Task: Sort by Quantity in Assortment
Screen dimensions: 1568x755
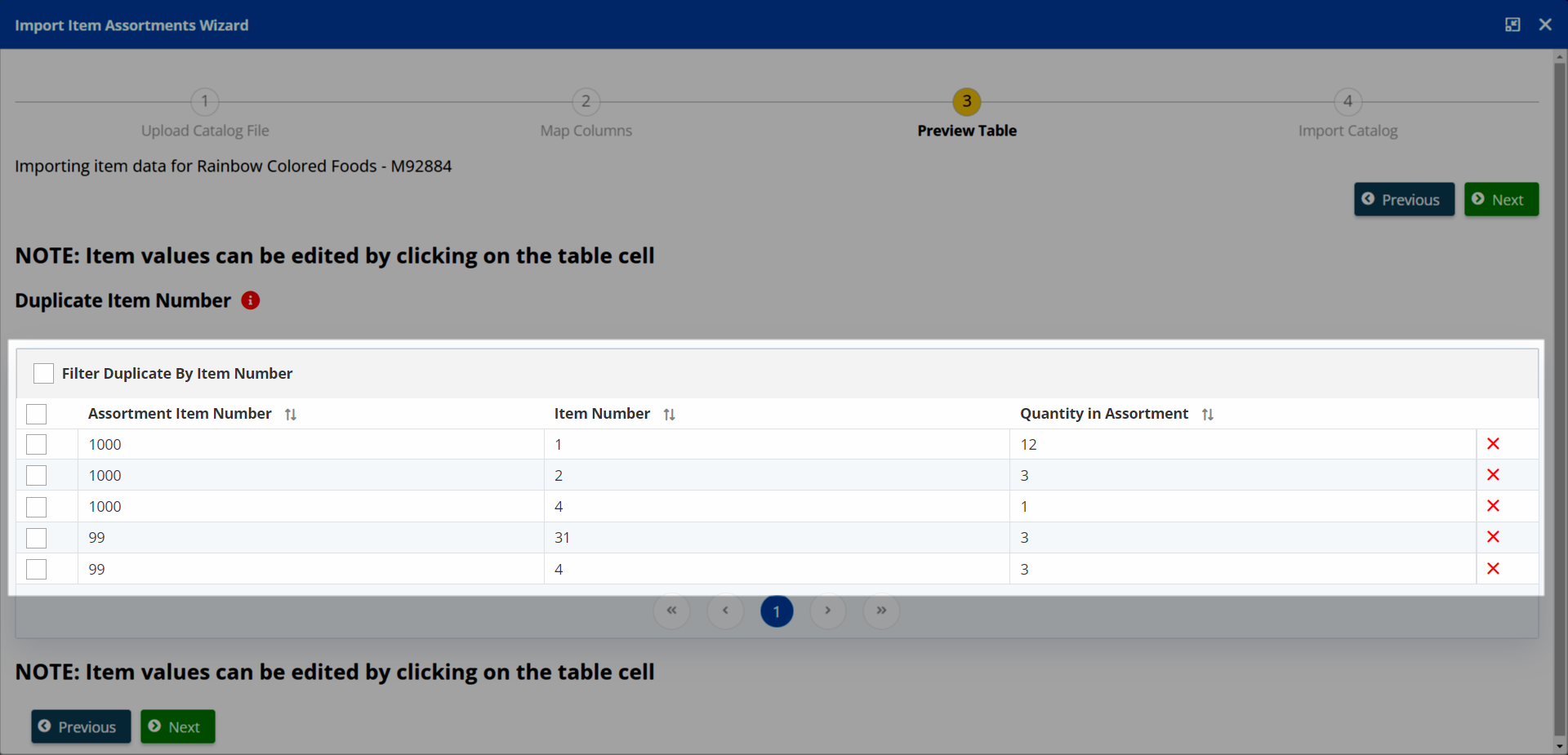Action: [1207, 415]
